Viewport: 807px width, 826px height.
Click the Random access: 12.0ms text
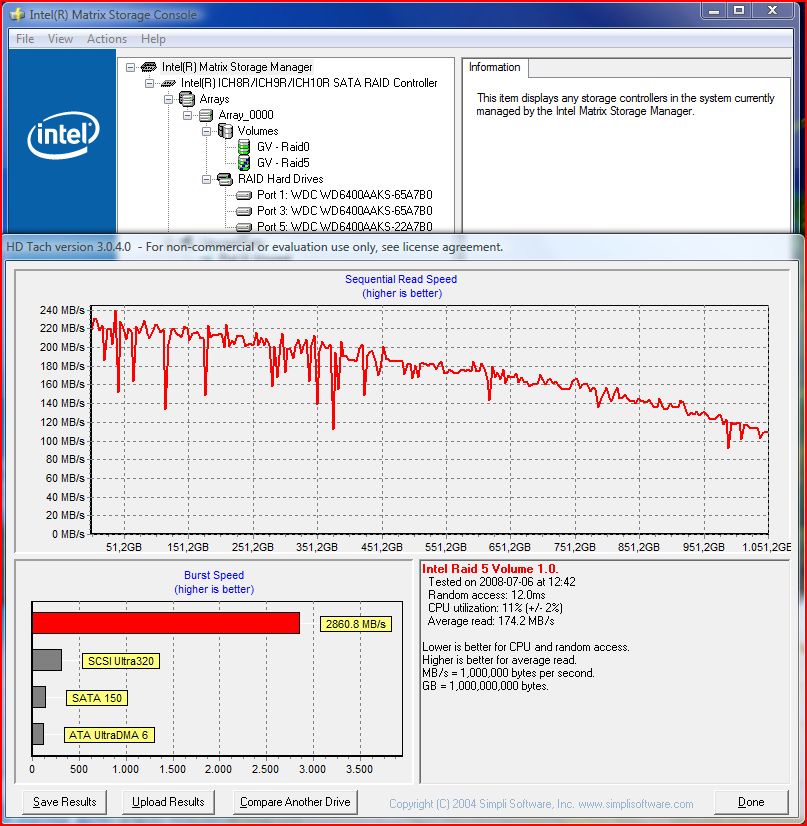(487, 595)
